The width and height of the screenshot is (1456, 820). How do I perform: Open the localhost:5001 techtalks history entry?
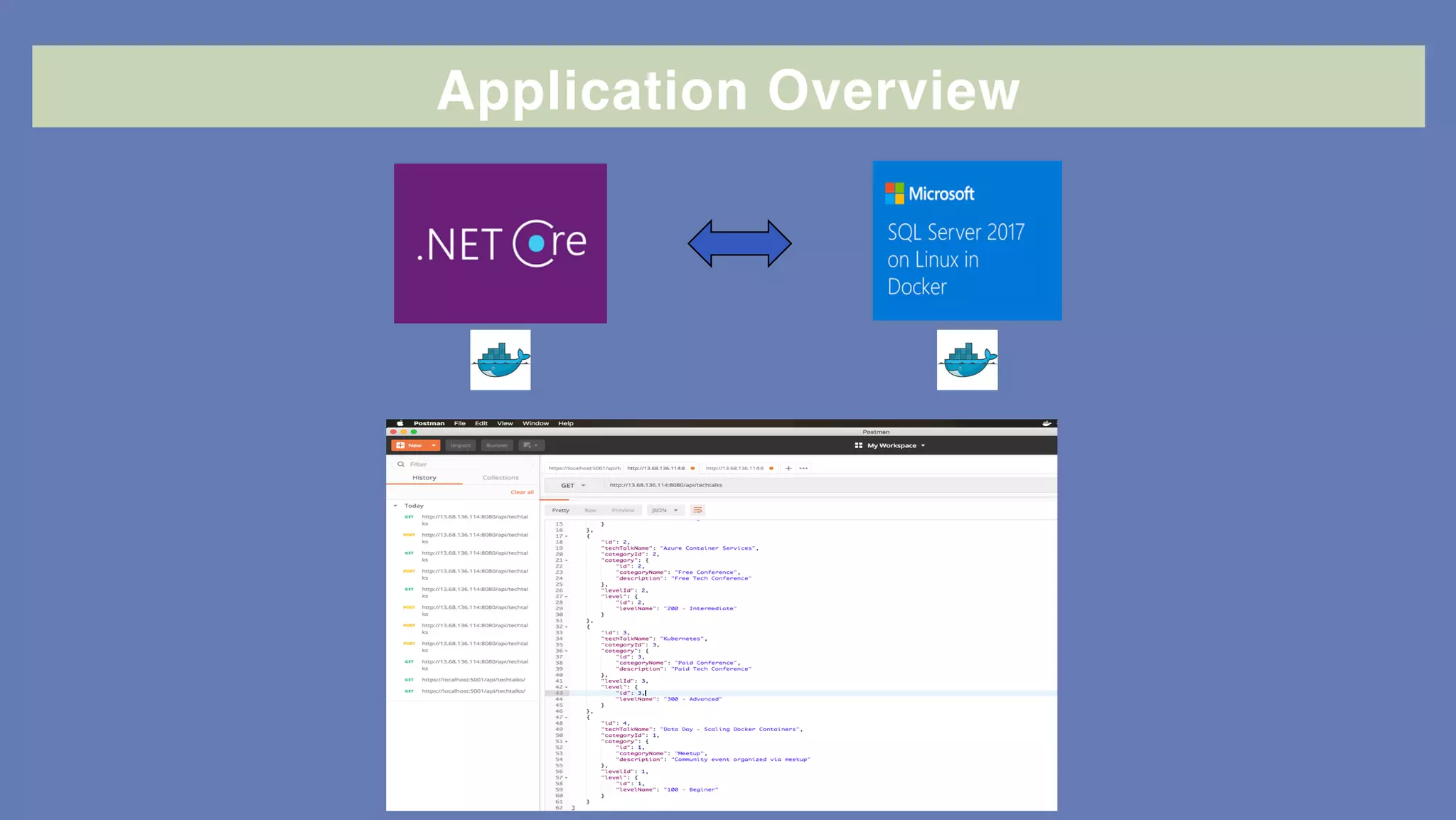click(473, 680)
